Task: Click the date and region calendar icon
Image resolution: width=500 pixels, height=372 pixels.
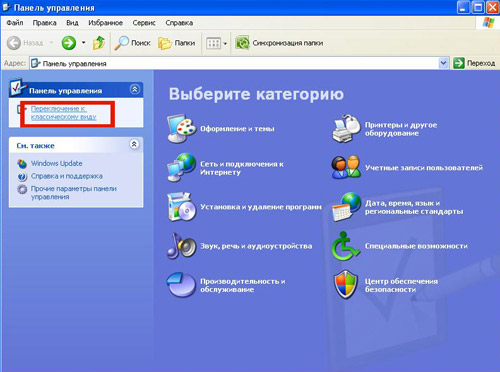Action: (346, 207)
